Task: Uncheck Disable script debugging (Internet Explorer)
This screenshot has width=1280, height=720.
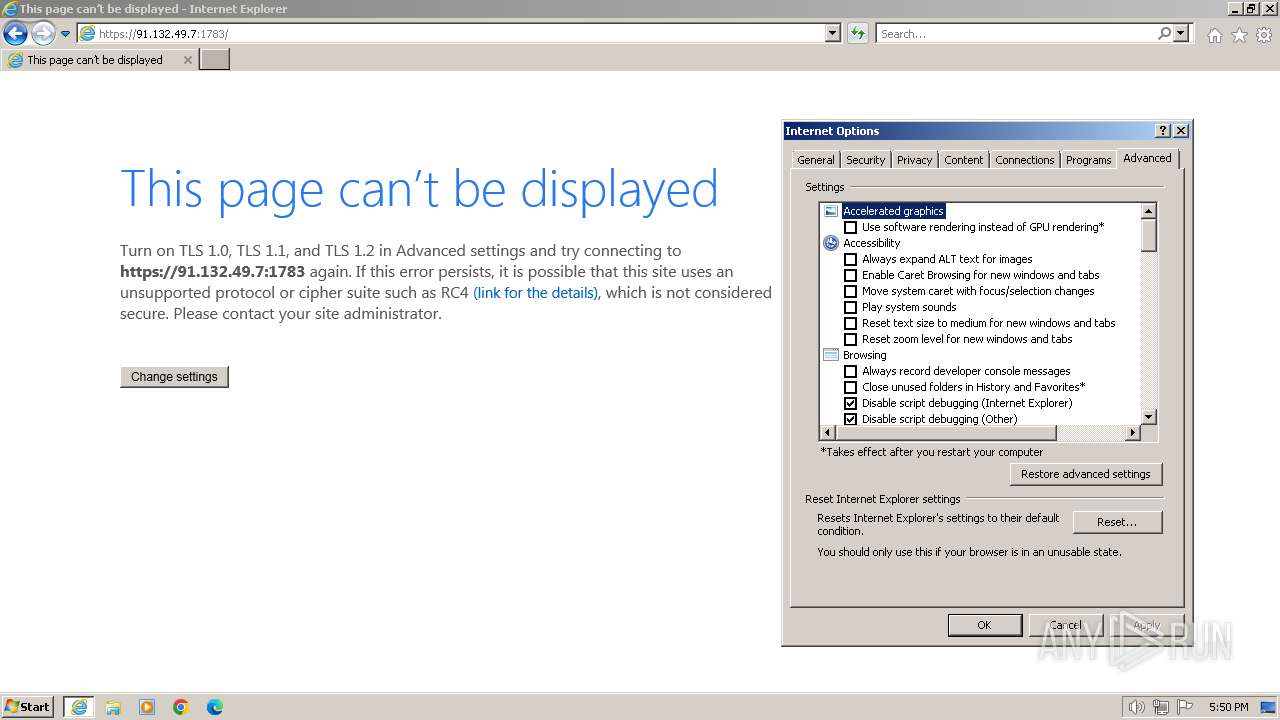Action: click(850, 403)
